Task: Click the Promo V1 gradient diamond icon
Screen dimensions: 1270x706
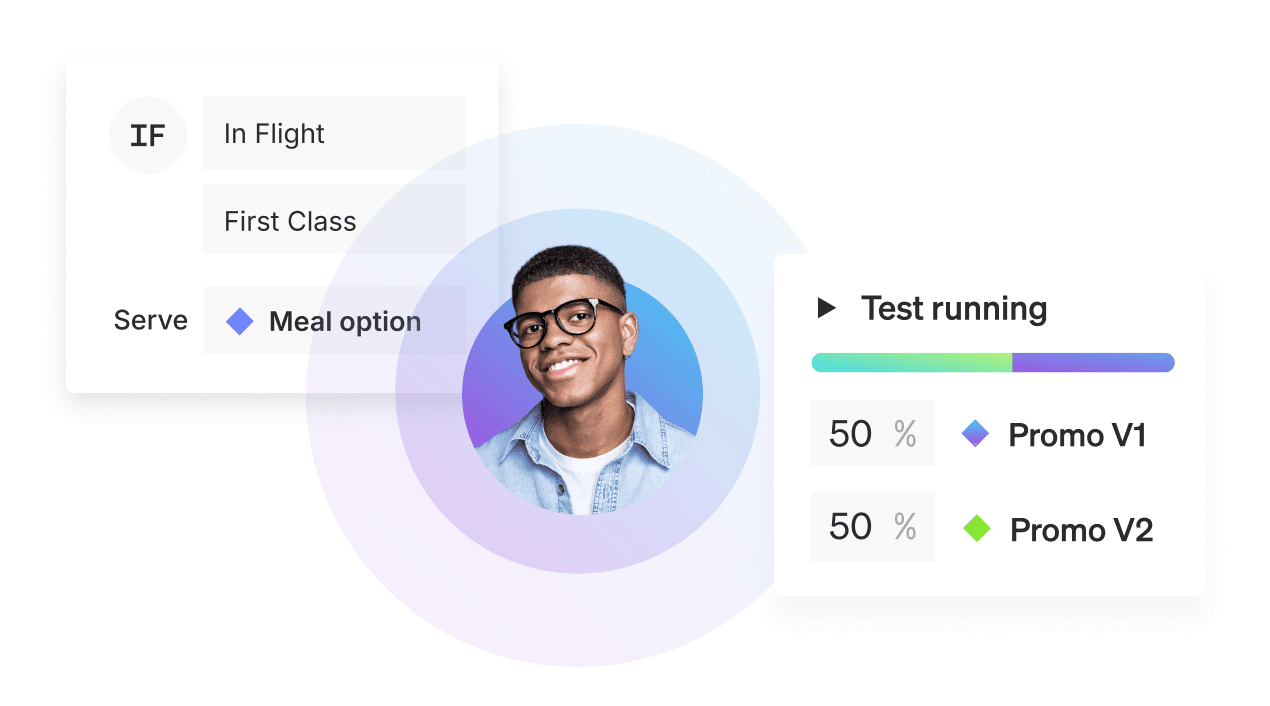Action: tap(975, 433)
